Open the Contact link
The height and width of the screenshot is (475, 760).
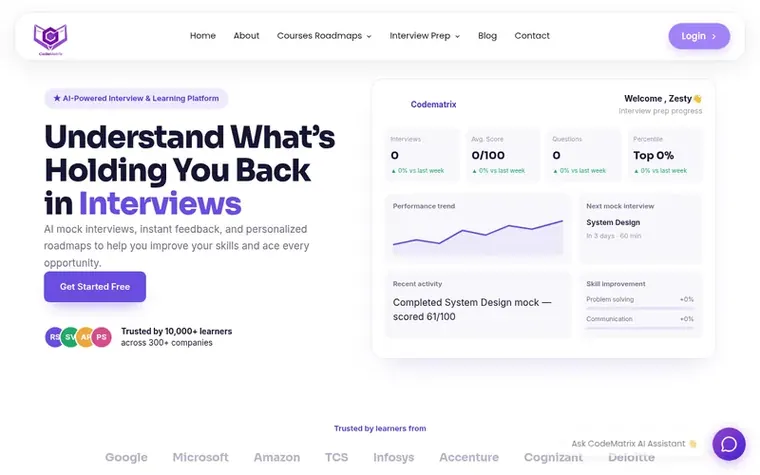[x=532, y=36]
